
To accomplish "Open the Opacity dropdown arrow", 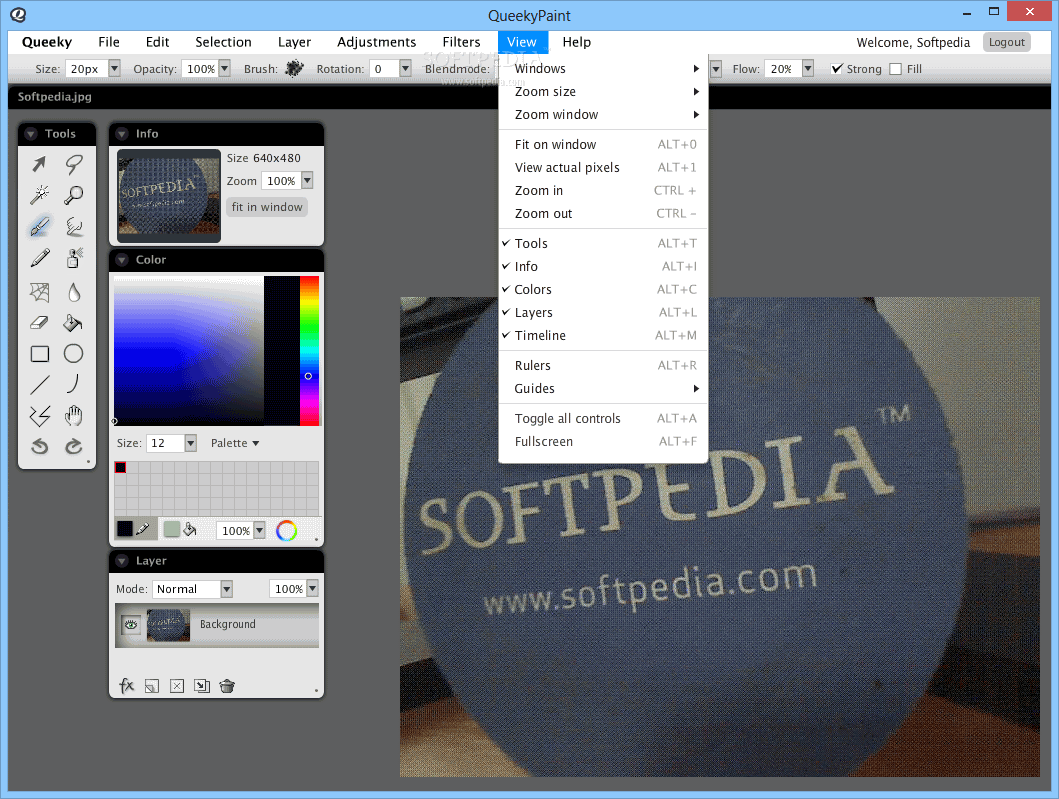I will click(225, 68).
